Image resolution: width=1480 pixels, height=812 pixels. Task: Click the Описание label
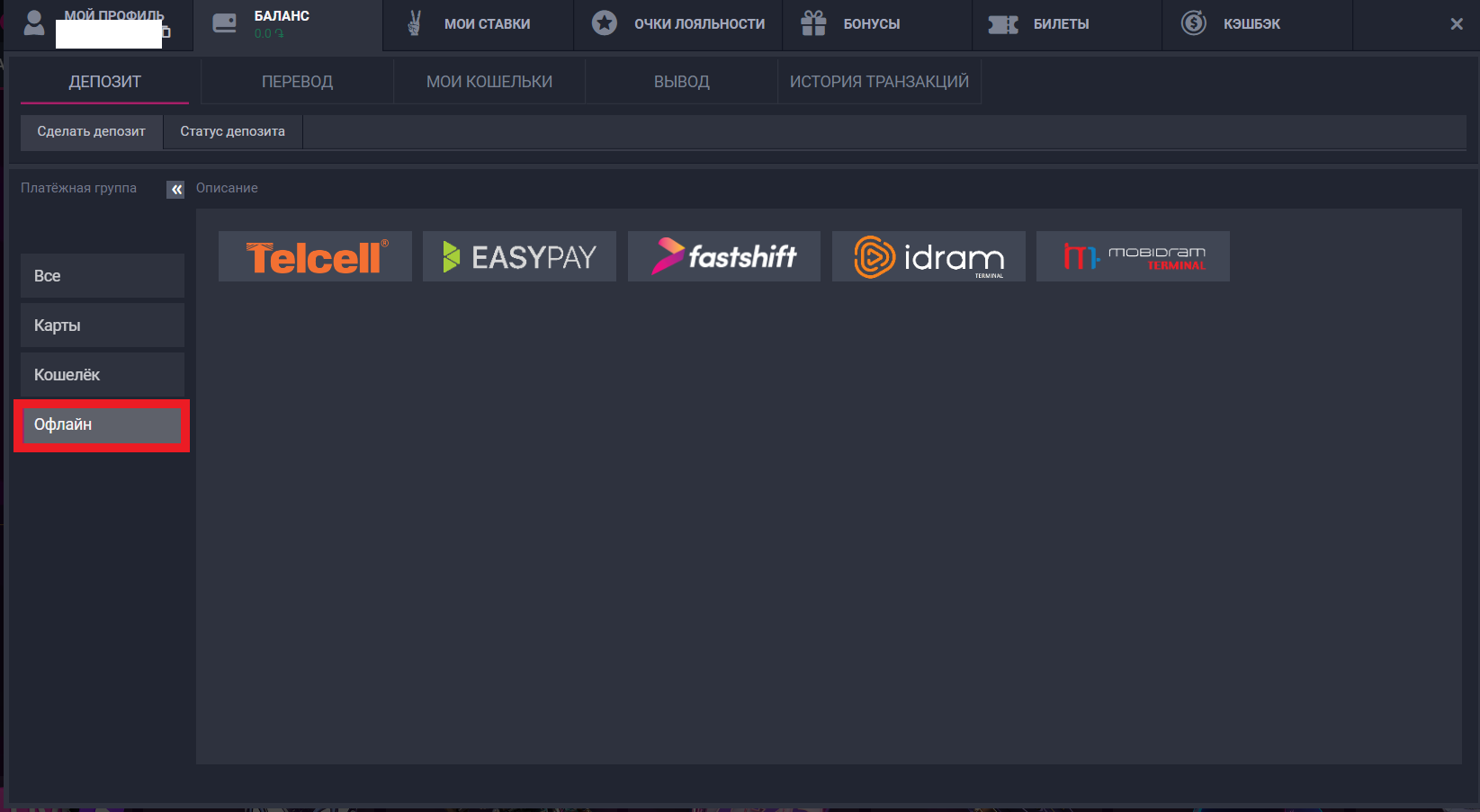click(227, 188)
